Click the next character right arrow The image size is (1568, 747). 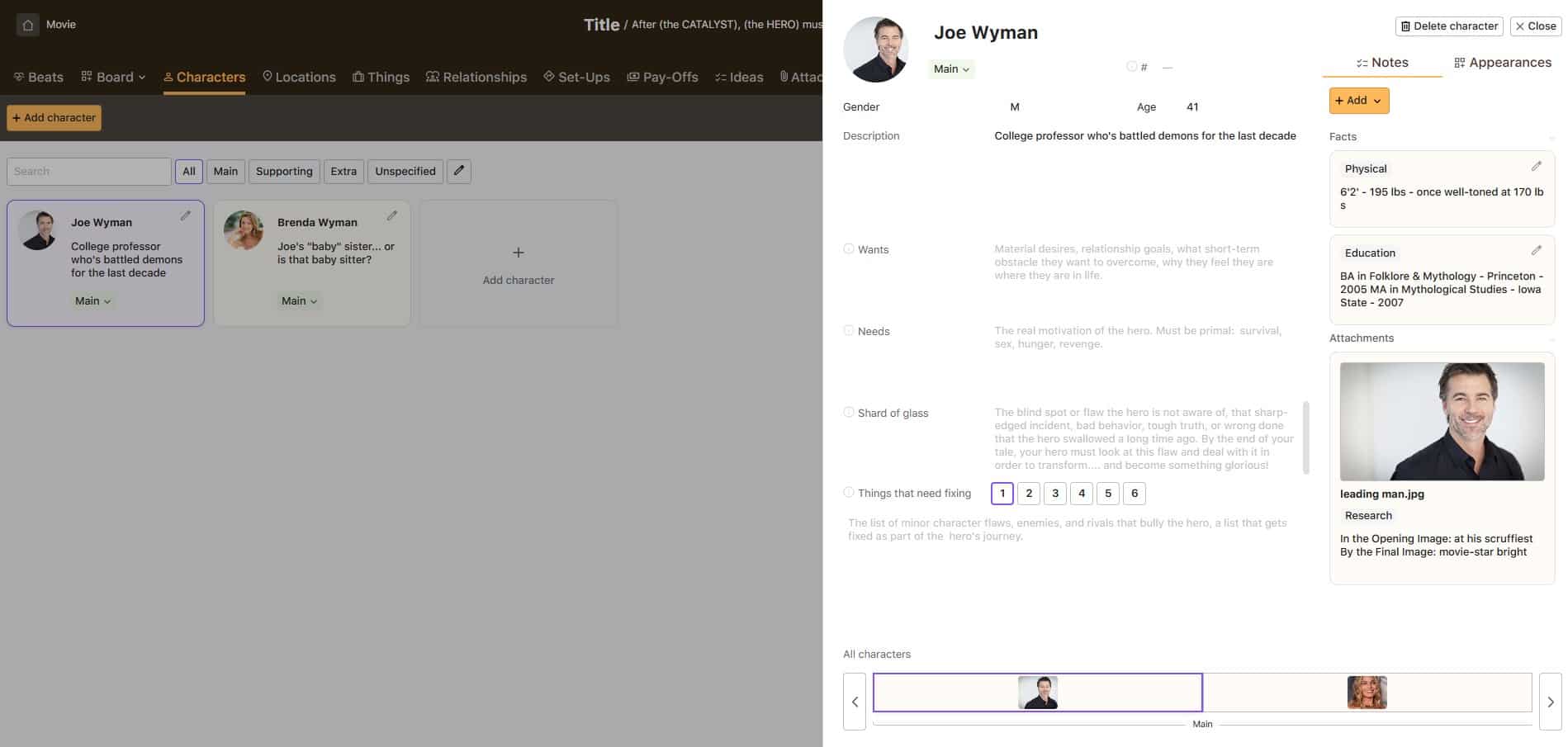1550,702
